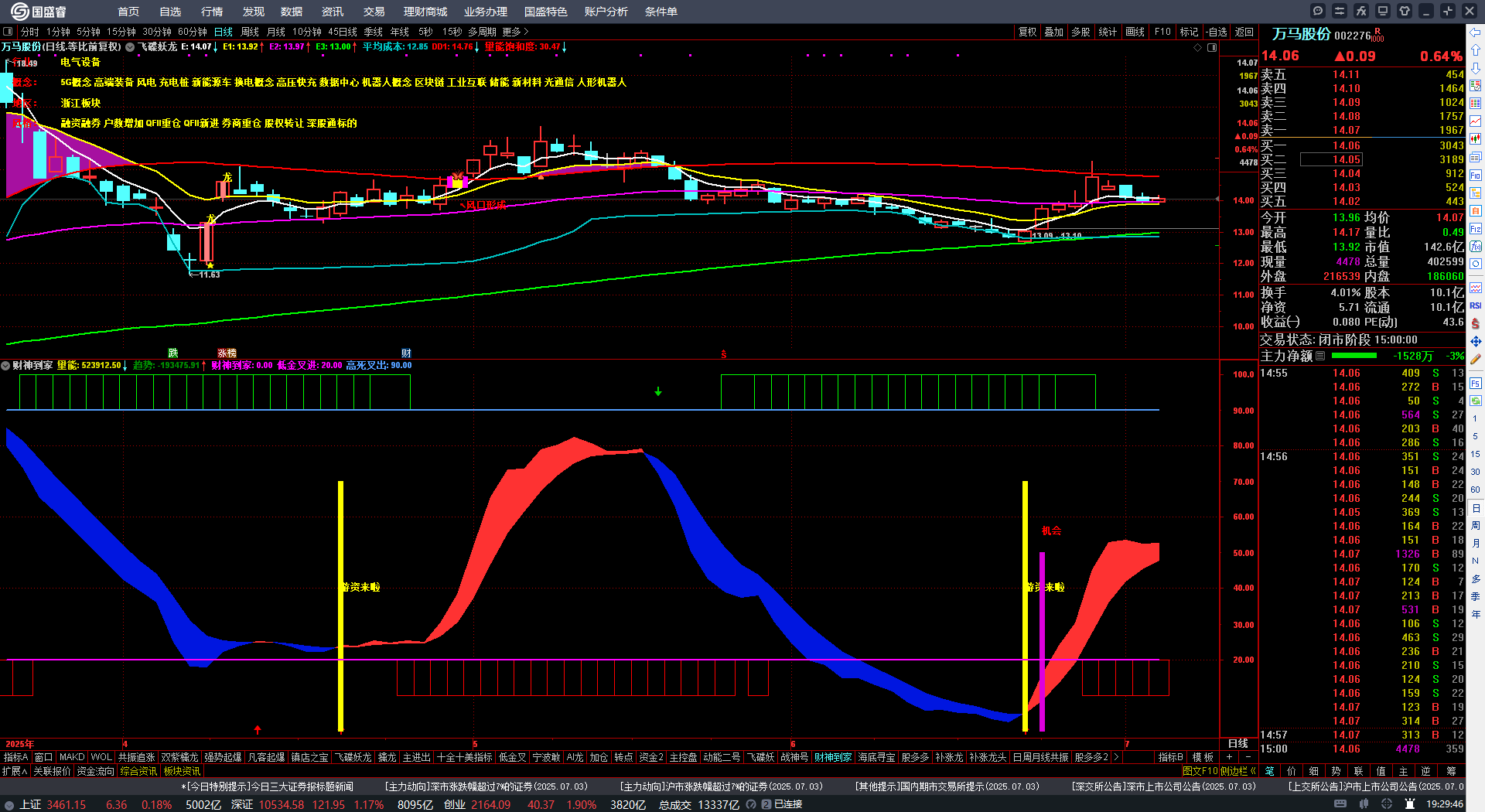Toggle 叠加 overlay option
Image resolution: width=1485 pixels, height=812 pixels.
point(1054,32)
